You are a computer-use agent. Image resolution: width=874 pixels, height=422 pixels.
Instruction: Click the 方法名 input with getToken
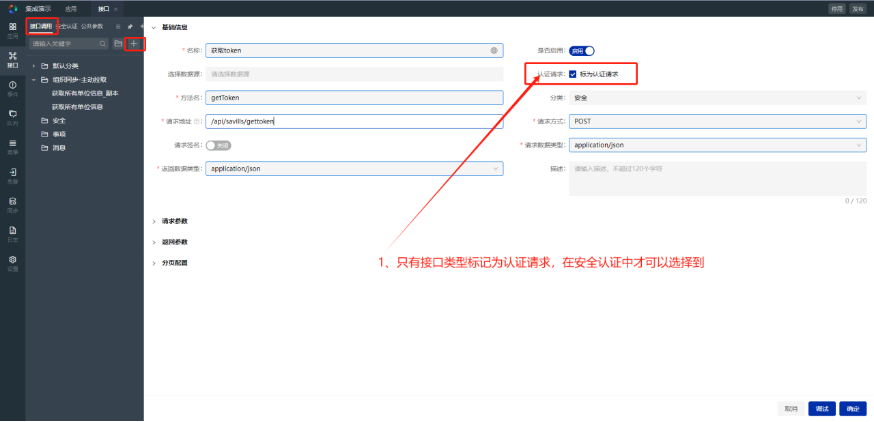[354, 98]
